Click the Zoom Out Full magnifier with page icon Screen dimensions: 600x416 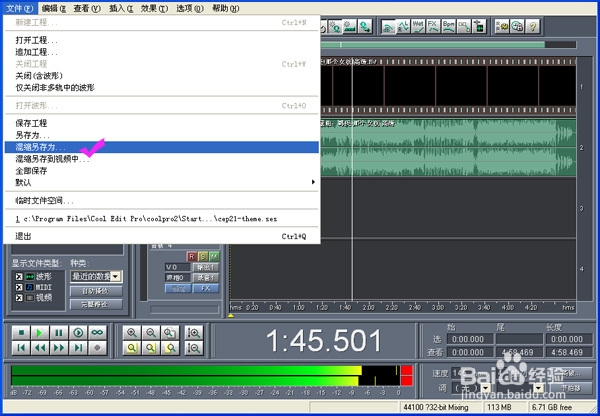click(170, 333)
